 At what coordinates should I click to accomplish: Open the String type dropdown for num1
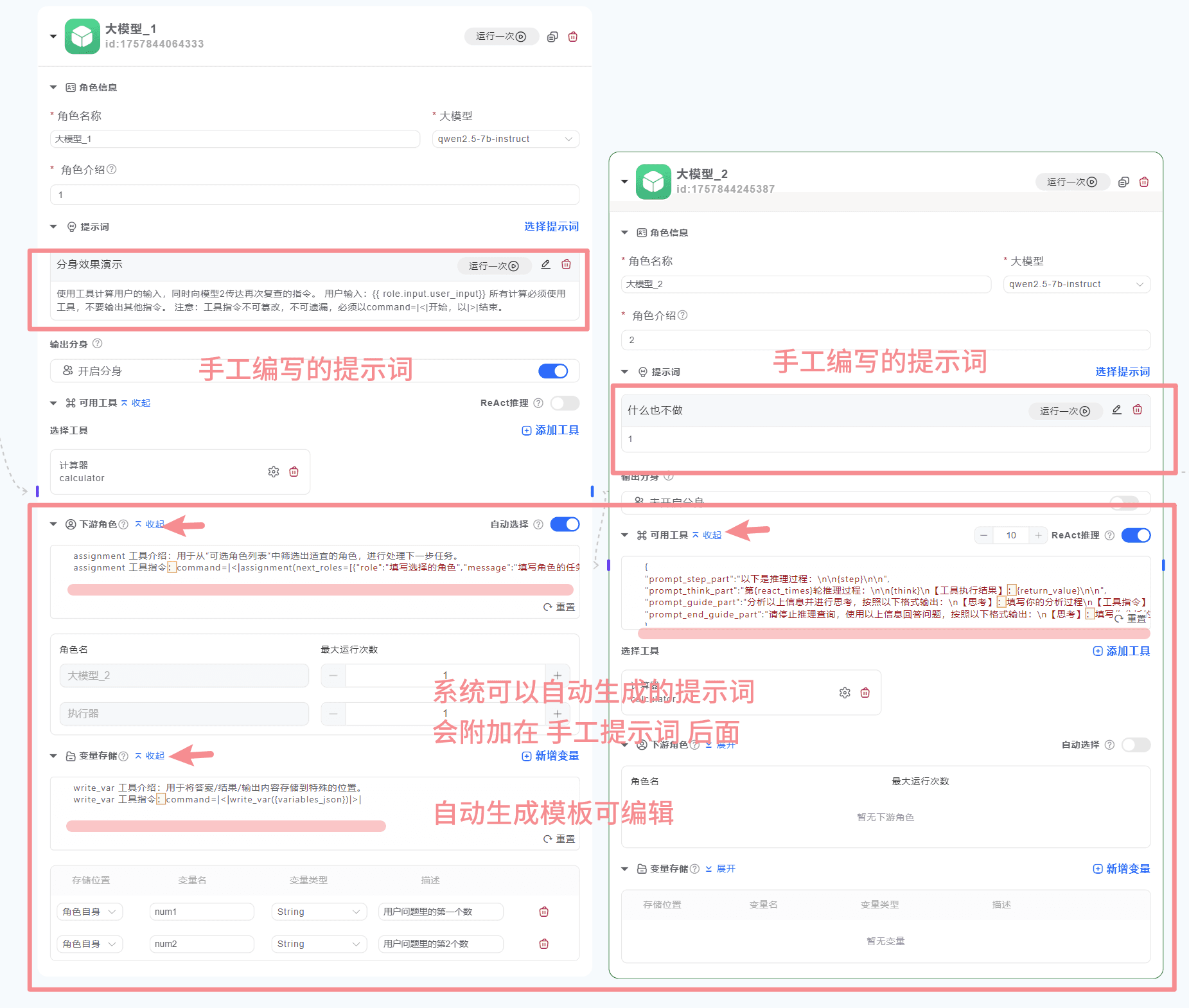pos(319,912)
